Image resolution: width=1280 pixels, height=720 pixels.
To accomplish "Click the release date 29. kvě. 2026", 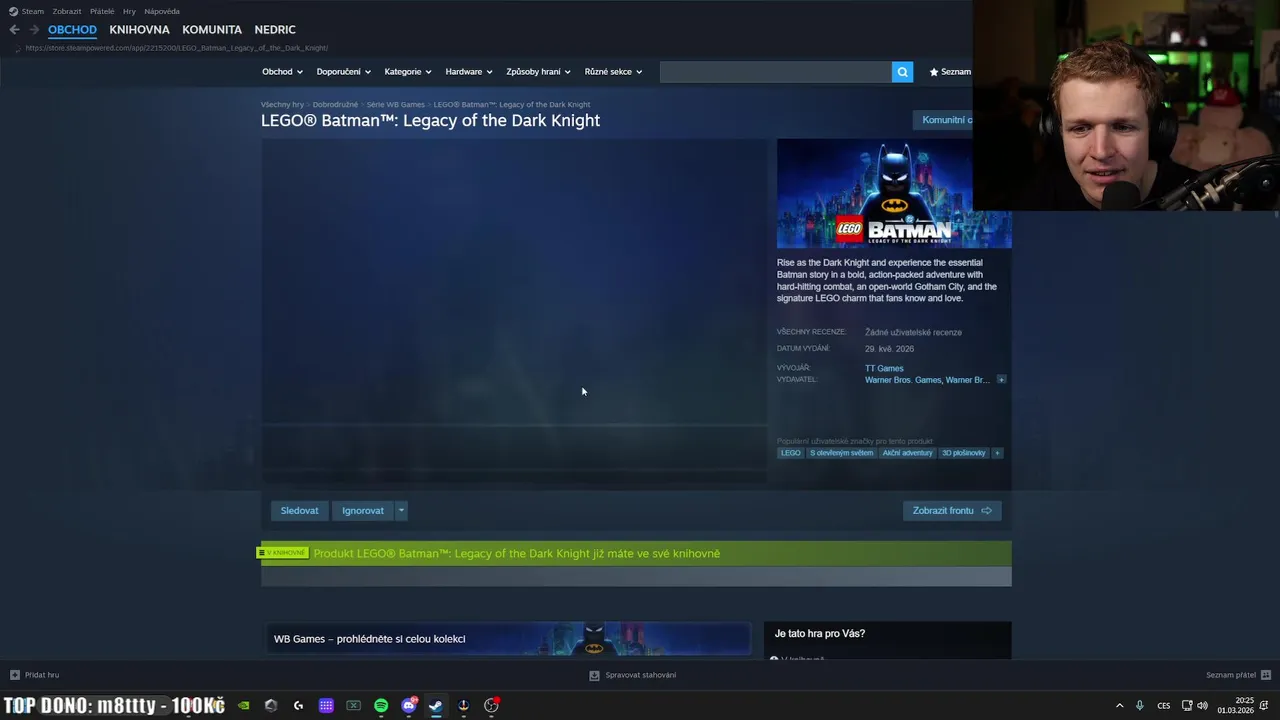I will pos(889,349).
